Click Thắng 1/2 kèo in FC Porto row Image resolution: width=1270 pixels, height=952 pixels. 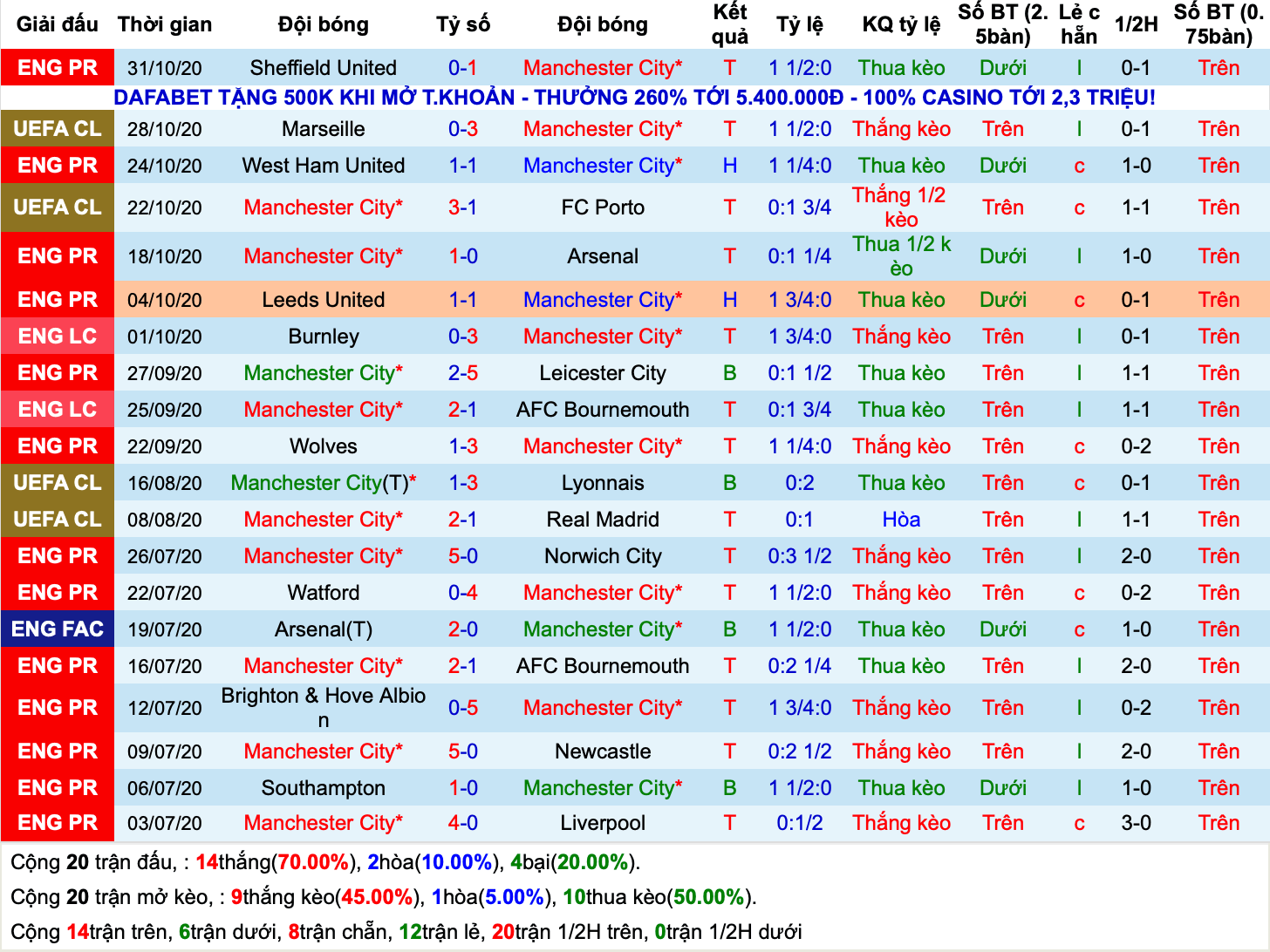[x=901, y=207]
